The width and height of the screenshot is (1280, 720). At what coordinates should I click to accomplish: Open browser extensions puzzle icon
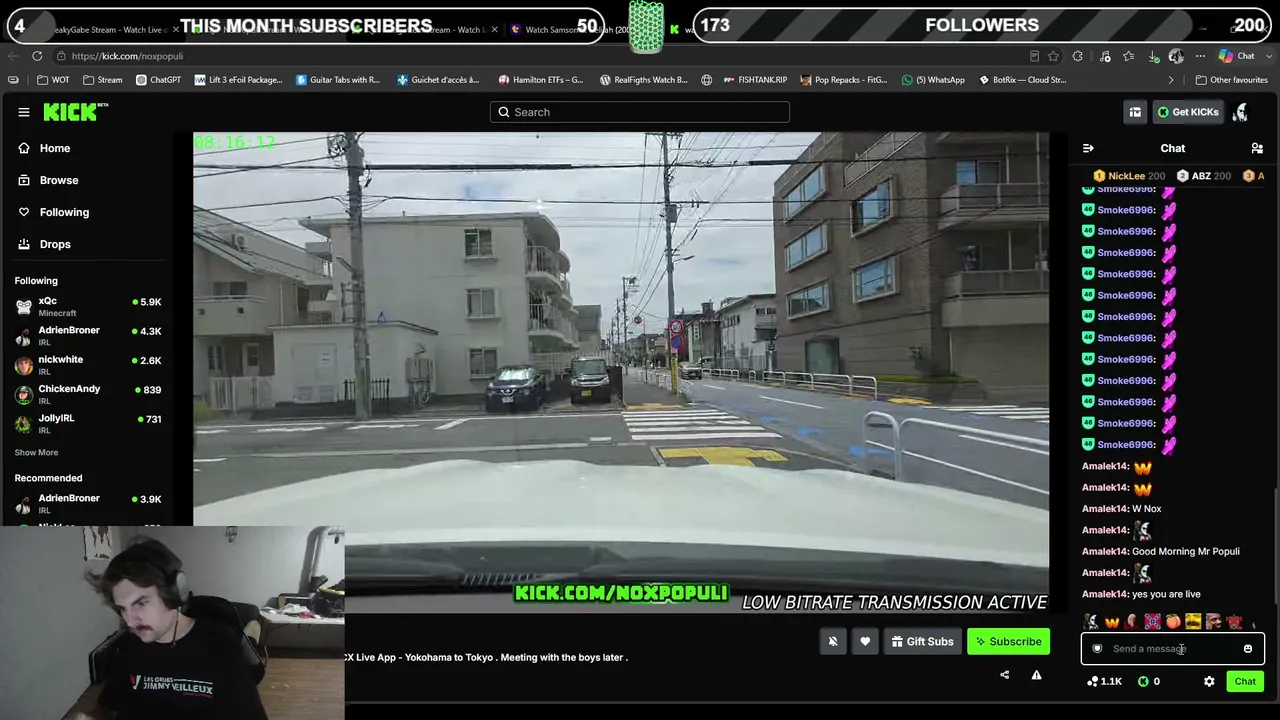1077,56
